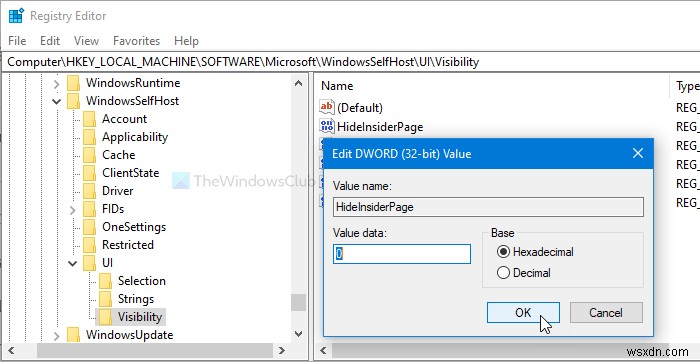Confirm the DWORD edit with OK
This screenshot has width=700, height=362.
pyautogui.click(x=523, y=312)
